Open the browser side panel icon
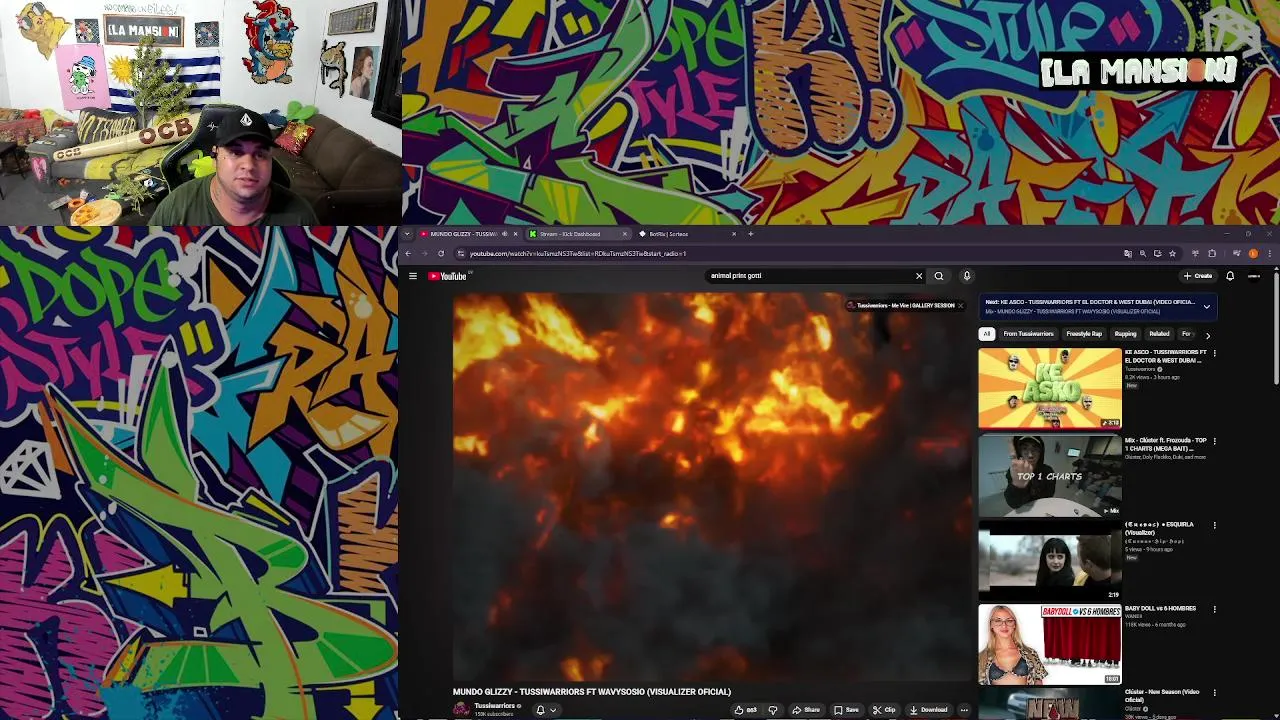This screenshot has height=720, width=1280. [1236, 253]
